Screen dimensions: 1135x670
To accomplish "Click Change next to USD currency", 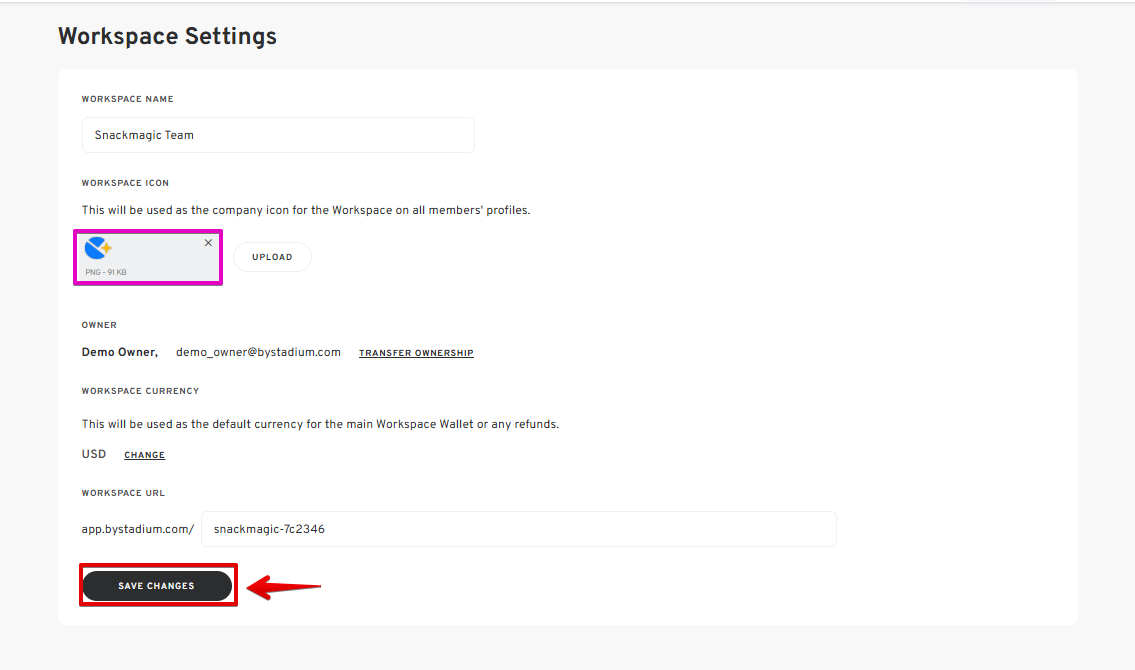I will click(144, 455).
